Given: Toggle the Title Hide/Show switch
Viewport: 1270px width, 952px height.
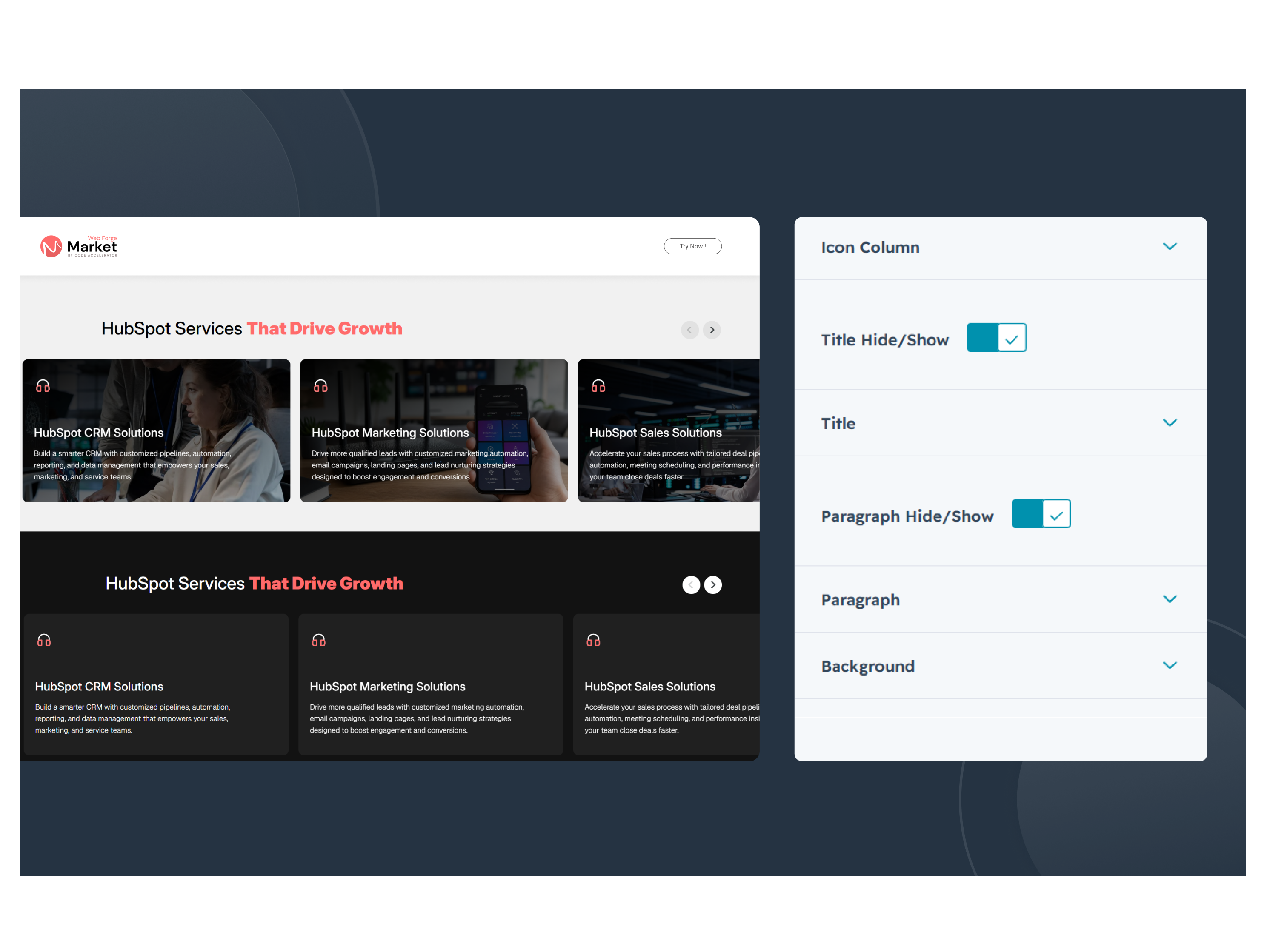Looking at the screenshot, I should tap(997, 337).
